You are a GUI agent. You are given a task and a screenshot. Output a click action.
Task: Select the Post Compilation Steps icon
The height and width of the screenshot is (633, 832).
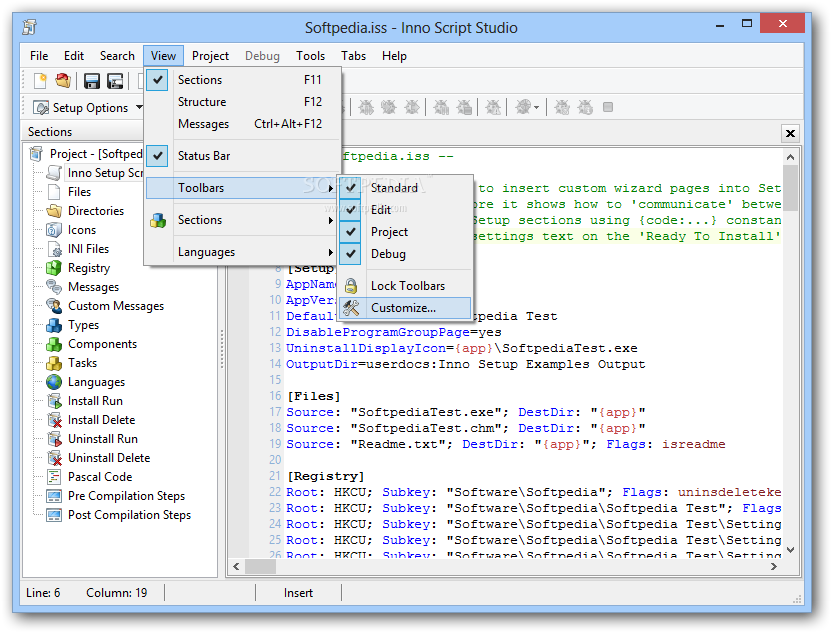pos(54,515)
